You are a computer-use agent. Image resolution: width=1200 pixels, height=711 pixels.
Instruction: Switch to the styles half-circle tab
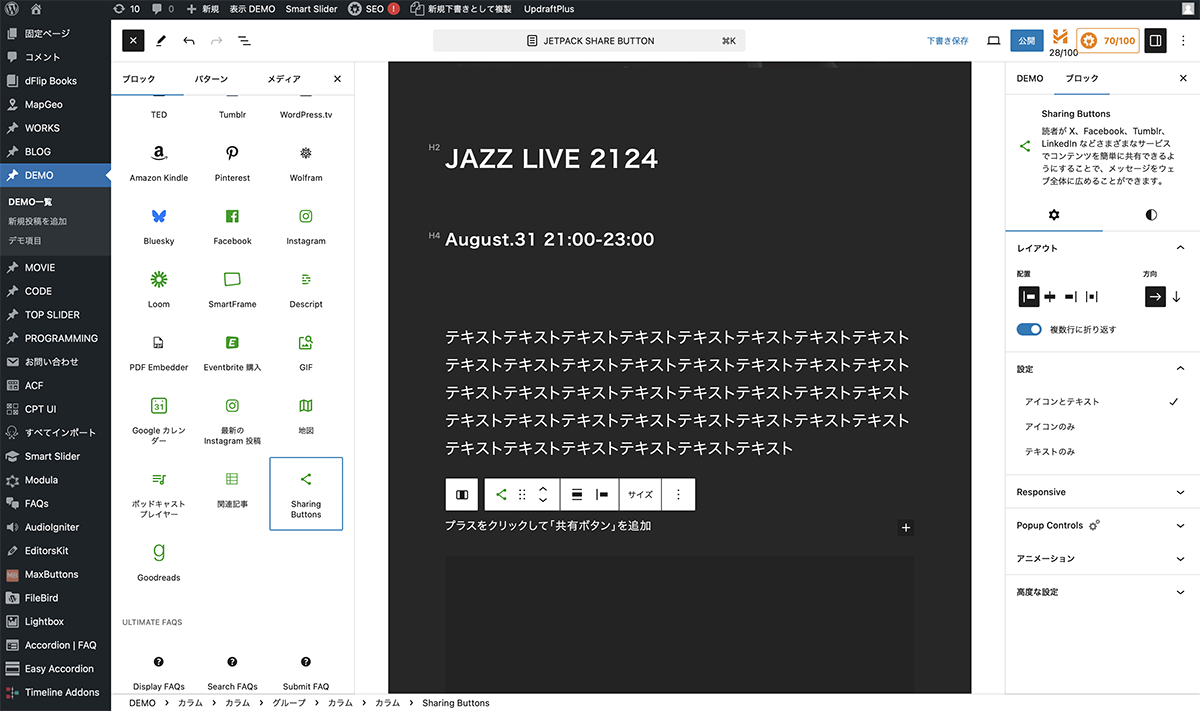tap(1151, 215)
